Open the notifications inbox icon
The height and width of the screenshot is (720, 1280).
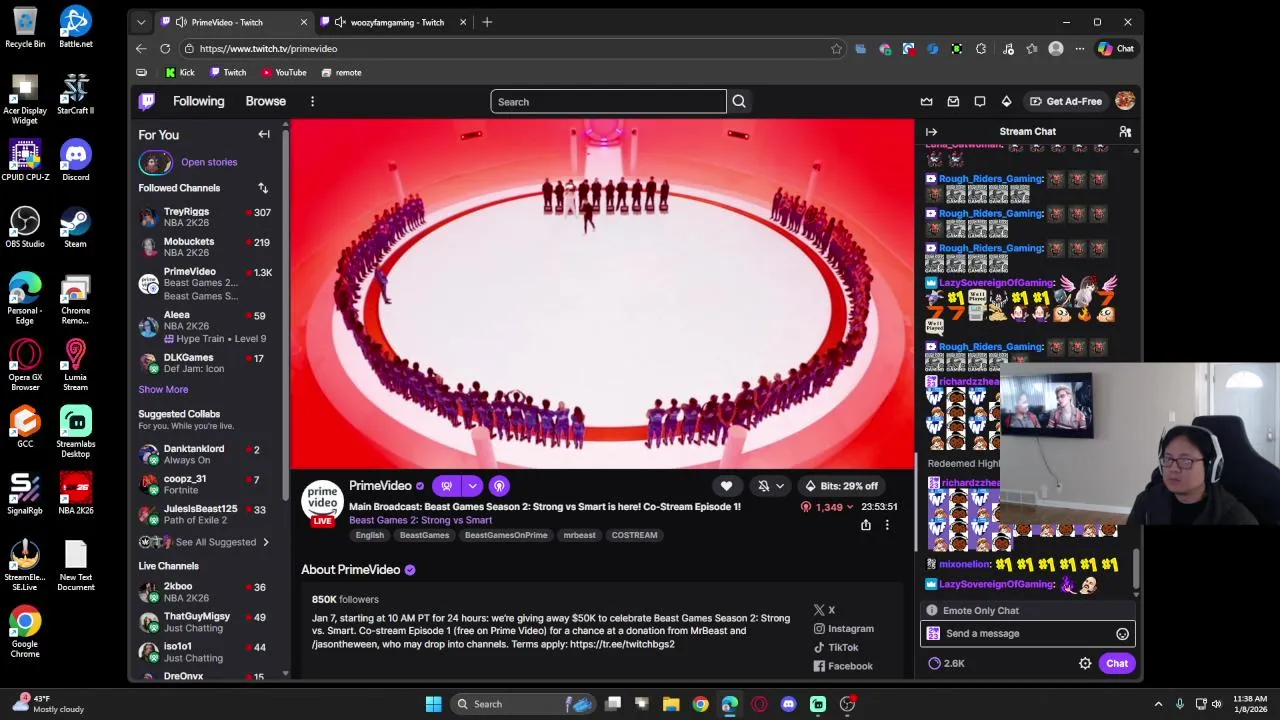tap(953, 101)
